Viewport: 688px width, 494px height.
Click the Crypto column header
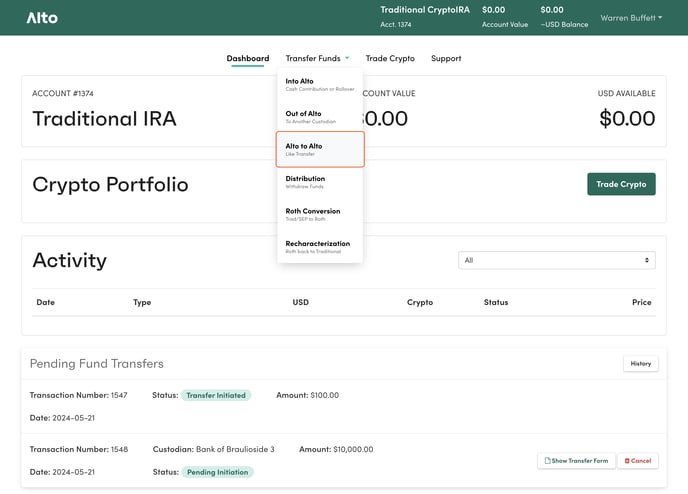click(420, 302)
